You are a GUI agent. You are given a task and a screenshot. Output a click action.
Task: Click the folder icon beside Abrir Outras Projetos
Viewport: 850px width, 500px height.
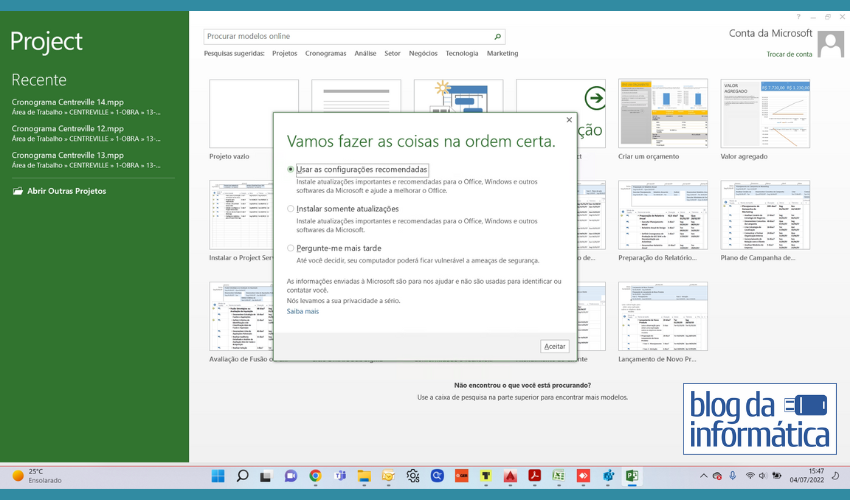(x=18, y=191)
